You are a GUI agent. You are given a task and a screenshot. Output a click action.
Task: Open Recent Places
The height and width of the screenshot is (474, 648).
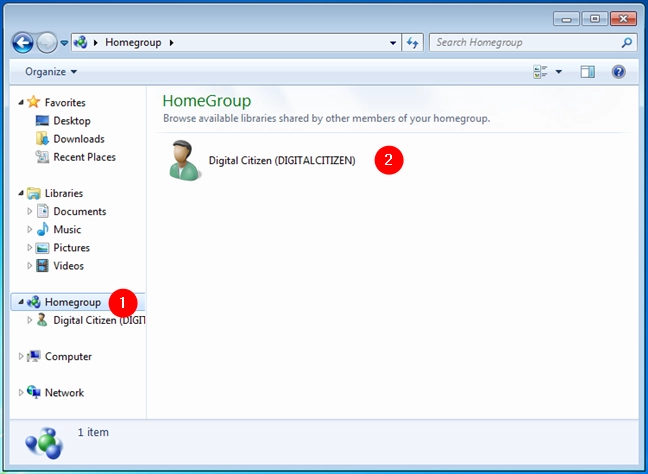(84, 157)
